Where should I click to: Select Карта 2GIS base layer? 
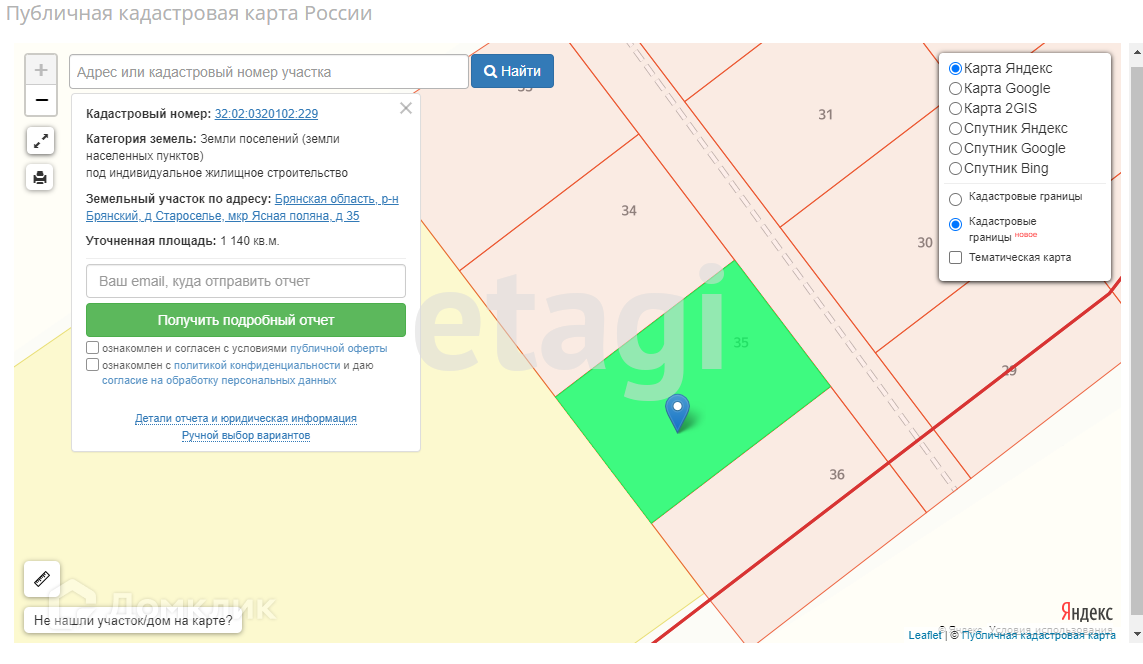point(955,109)
